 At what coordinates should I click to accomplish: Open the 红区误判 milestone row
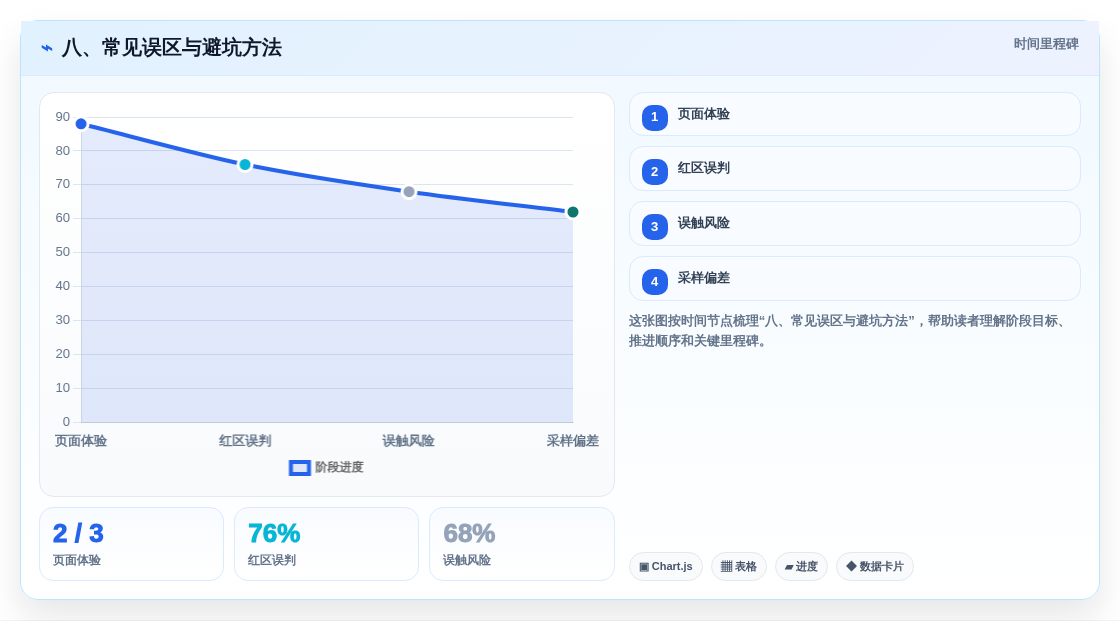854,169
